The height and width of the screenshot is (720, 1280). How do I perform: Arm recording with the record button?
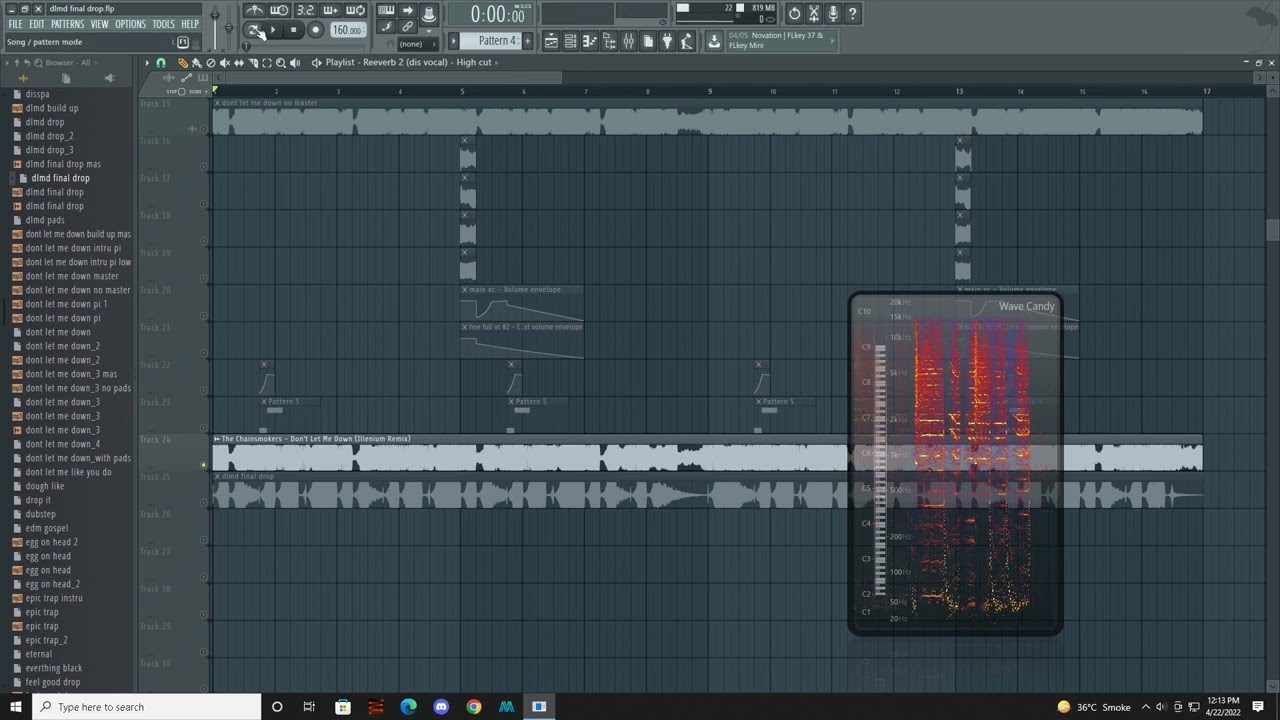point(315,30)
